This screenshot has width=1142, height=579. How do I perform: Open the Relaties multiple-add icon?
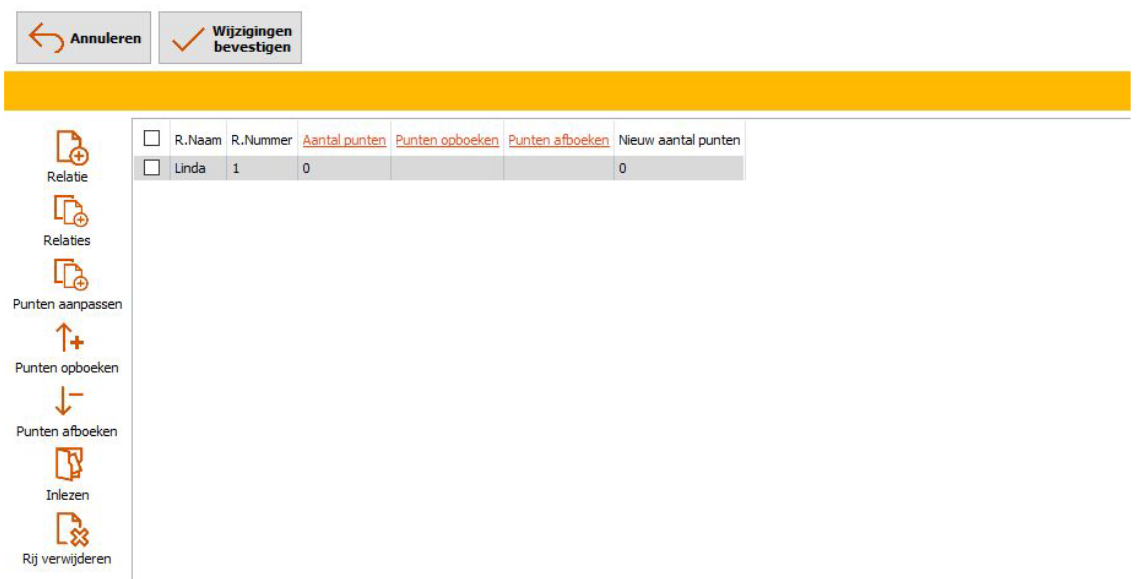coord(70,211)
